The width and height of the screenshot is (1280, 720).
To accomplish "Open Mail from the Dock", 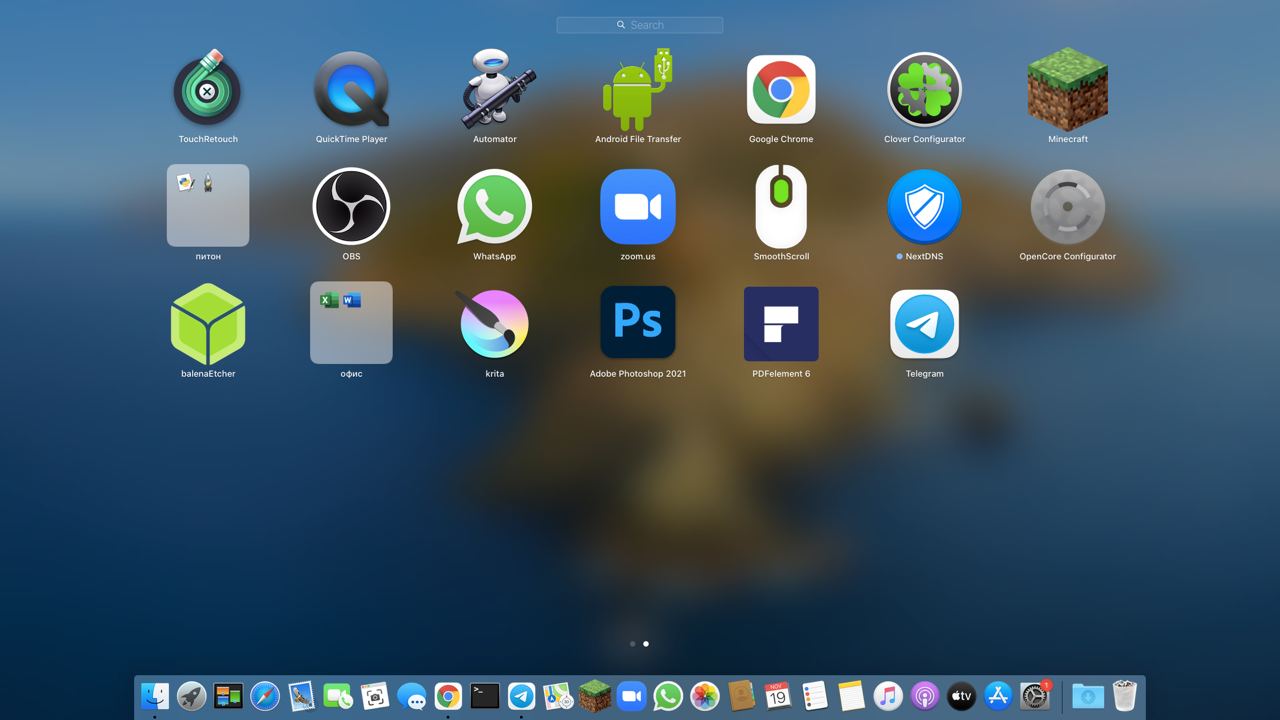I will click(302, 696).
